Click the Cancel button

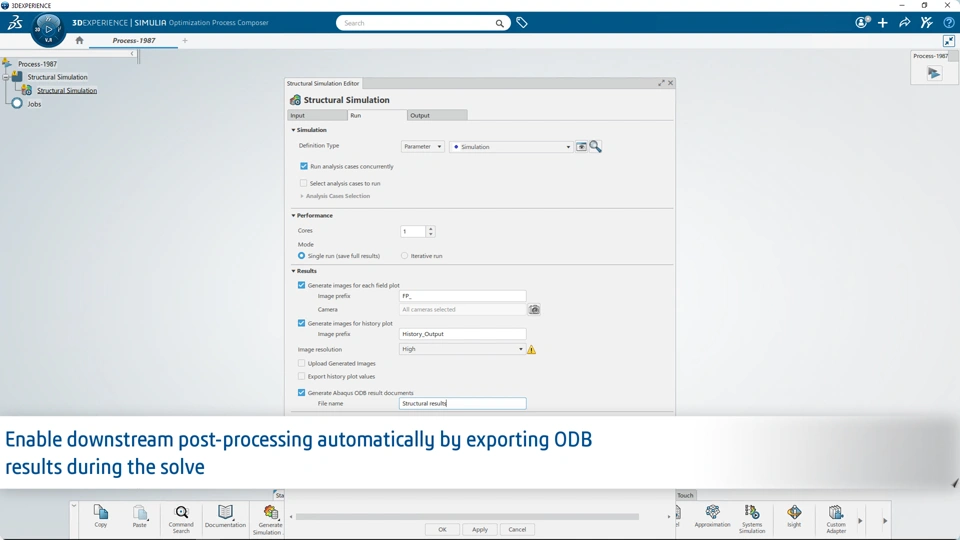517,530
